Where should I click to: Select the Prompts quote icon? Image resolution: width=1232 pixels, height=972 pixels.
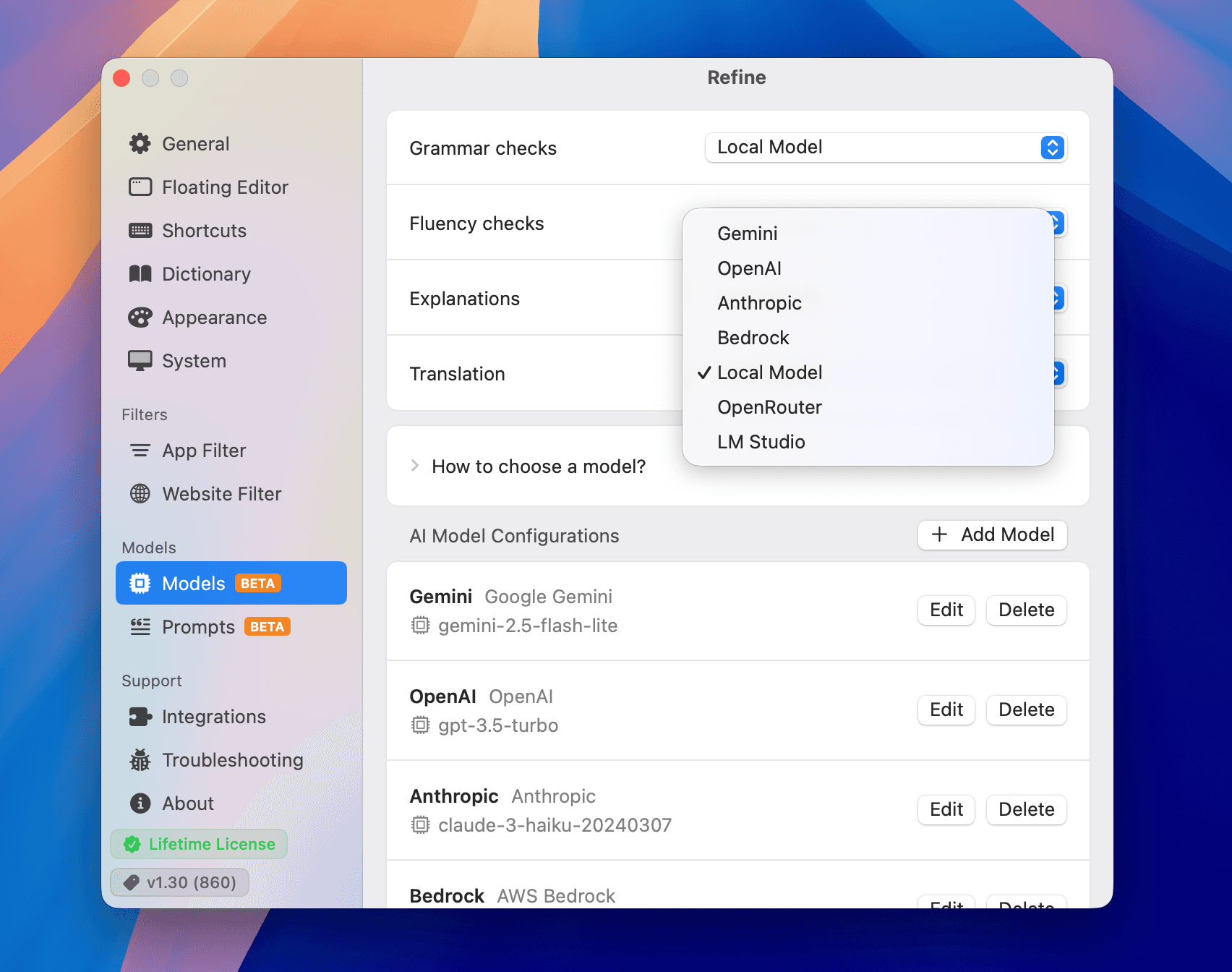(x=140, y=627)
